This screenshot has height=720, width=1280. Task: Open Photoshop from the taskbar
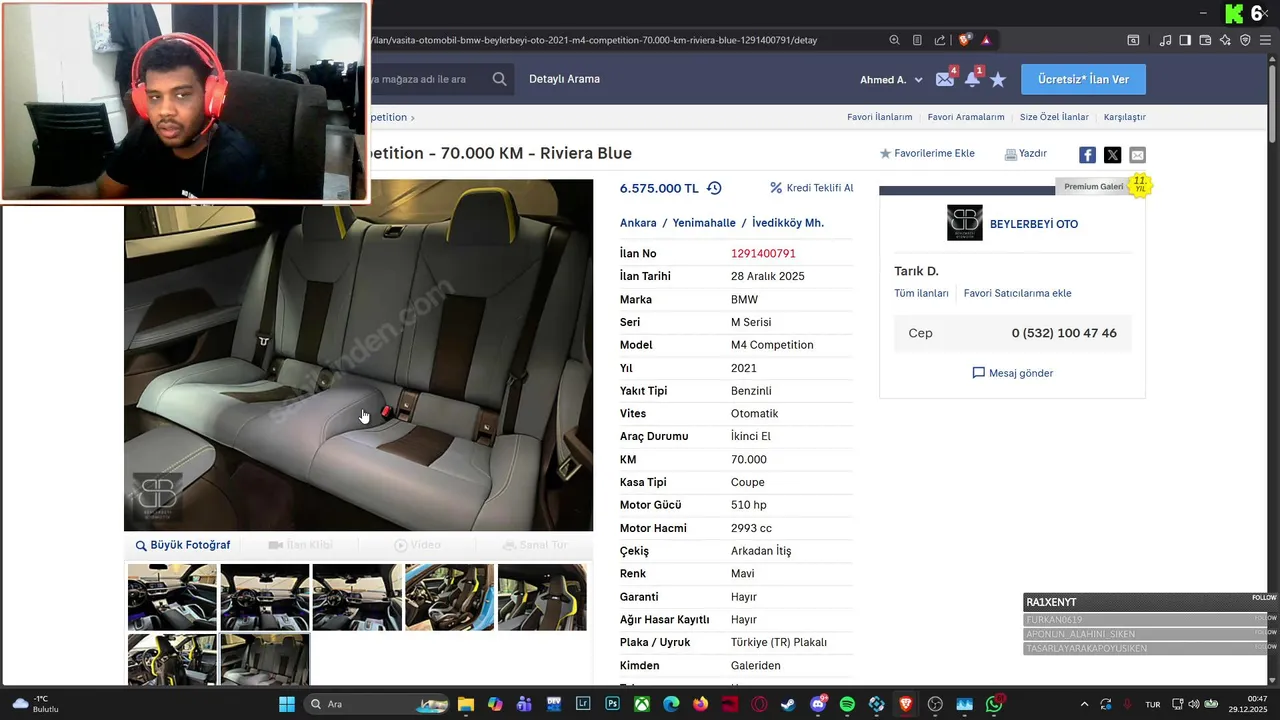pyautogui.click(x=612, y=704)
